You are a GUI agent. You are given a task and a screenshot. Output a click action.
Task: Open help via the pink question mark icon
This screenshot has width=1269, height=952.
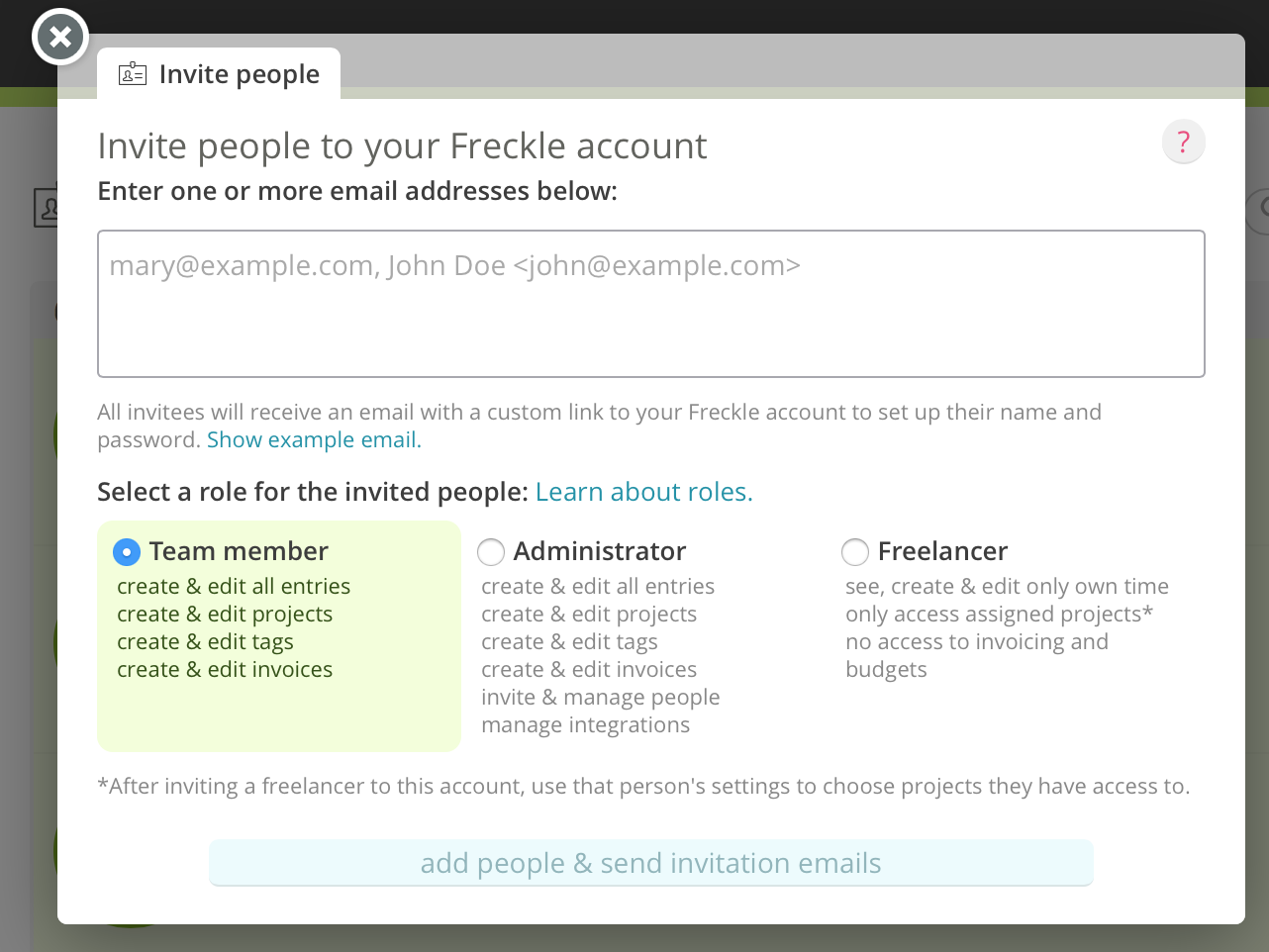coord(1184,142)
